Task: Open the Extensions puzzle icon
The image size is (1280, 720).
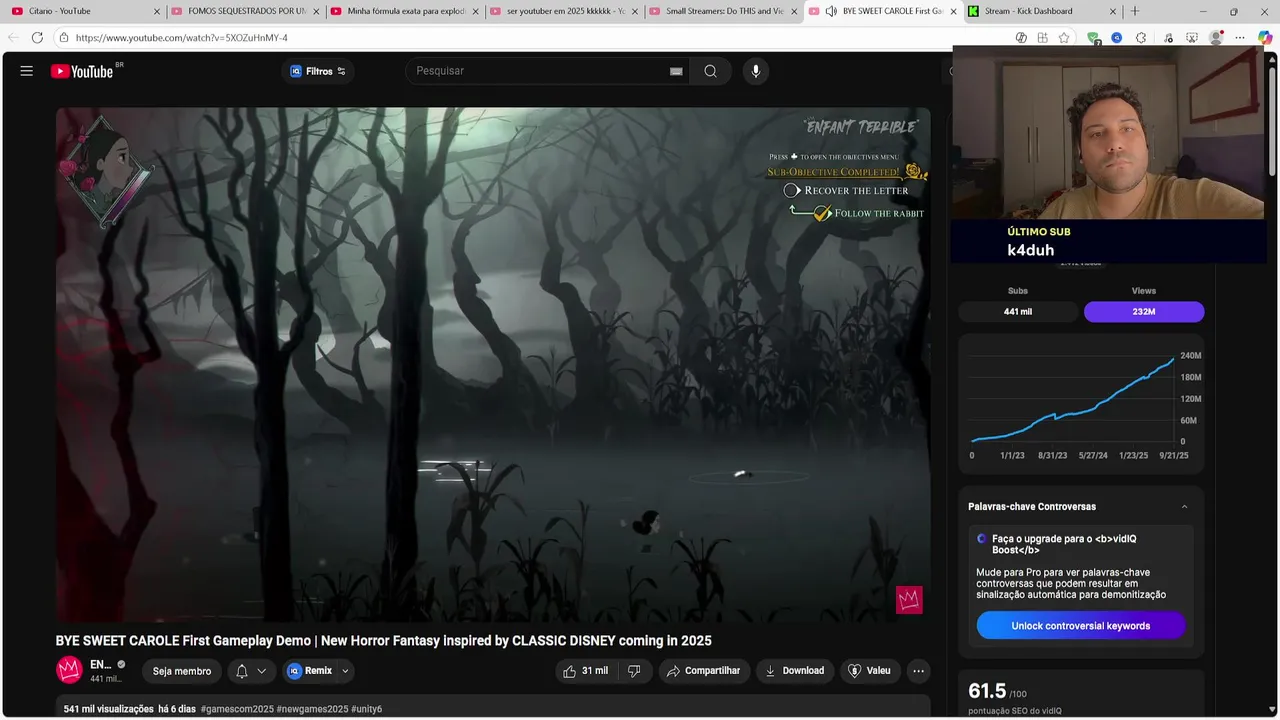Action: [x=1141, y=37]
